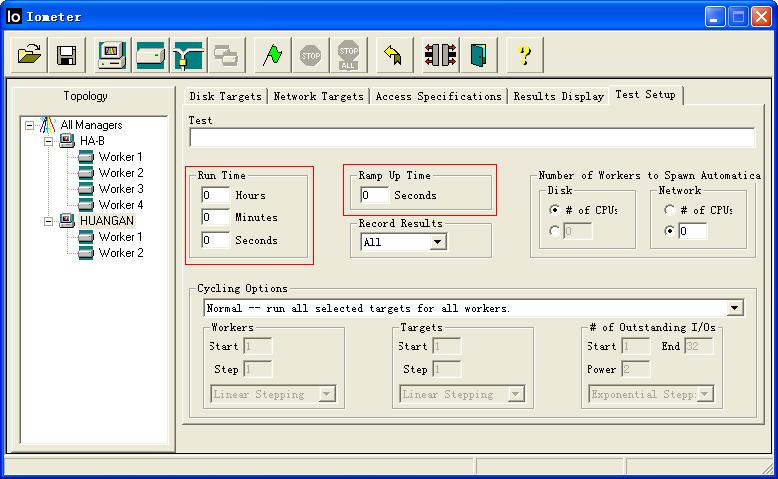Click the Start New Disk Worker icon
The image size is (778, 479).
click(150, 55)
